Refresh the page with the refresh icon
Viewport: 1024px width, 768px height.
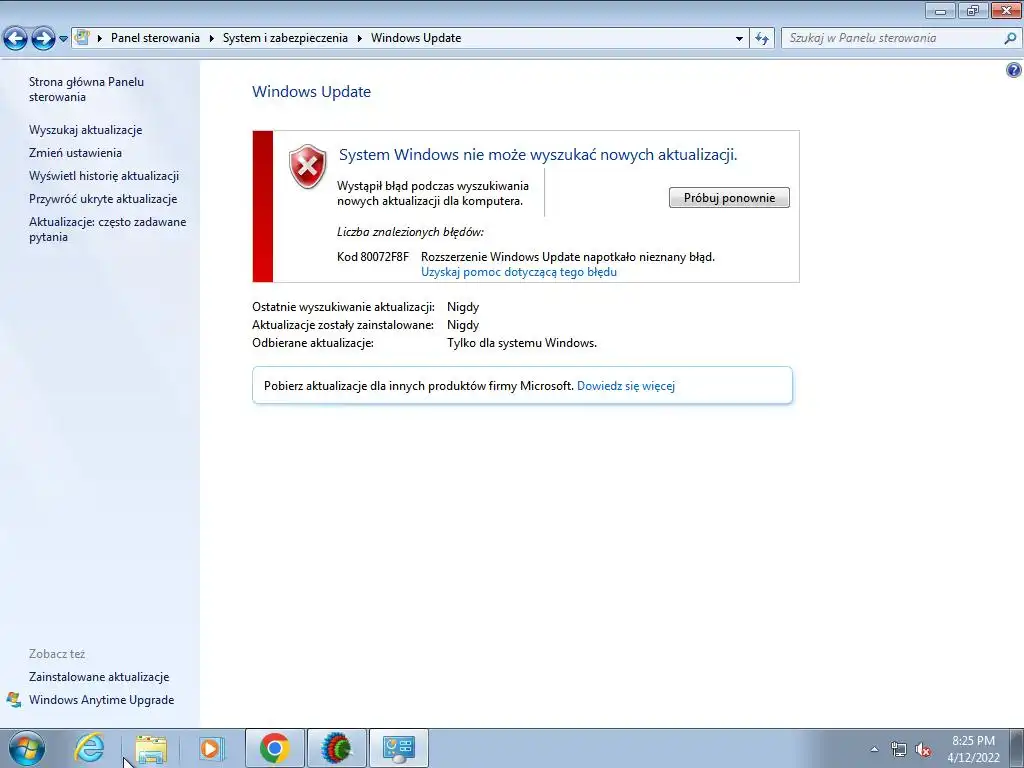(761, 39)
